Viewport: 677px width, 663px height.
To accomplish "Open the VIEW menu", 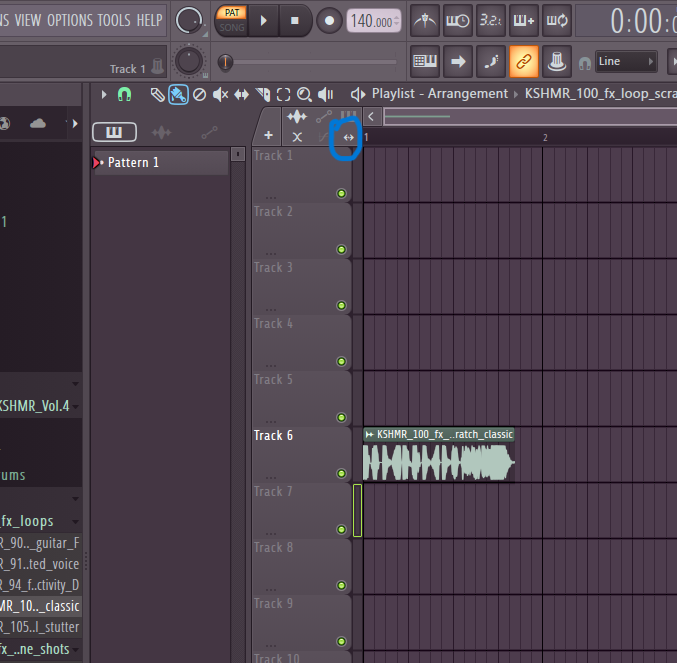I will (28, 20).
